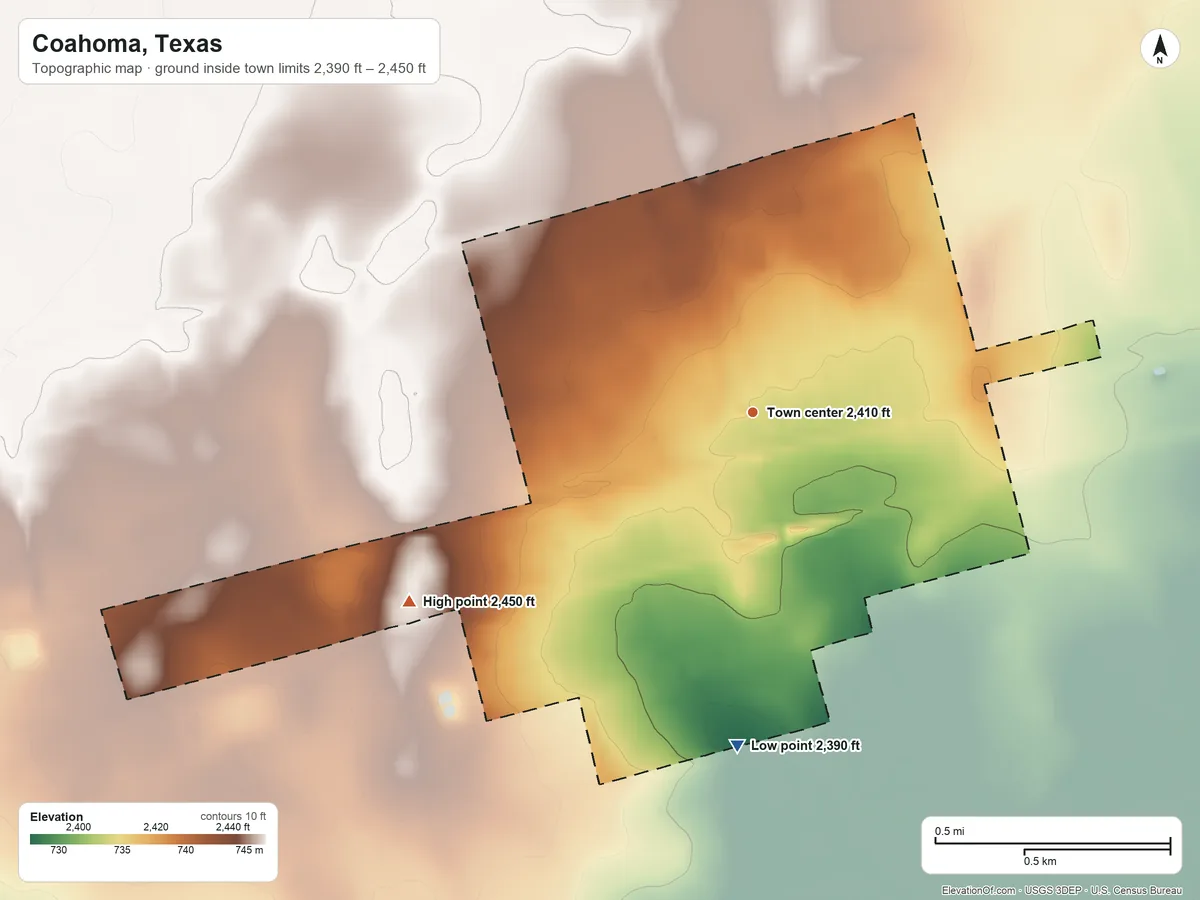
Task: Click the '730' meter legend label
Action: [x=59, y=850]
